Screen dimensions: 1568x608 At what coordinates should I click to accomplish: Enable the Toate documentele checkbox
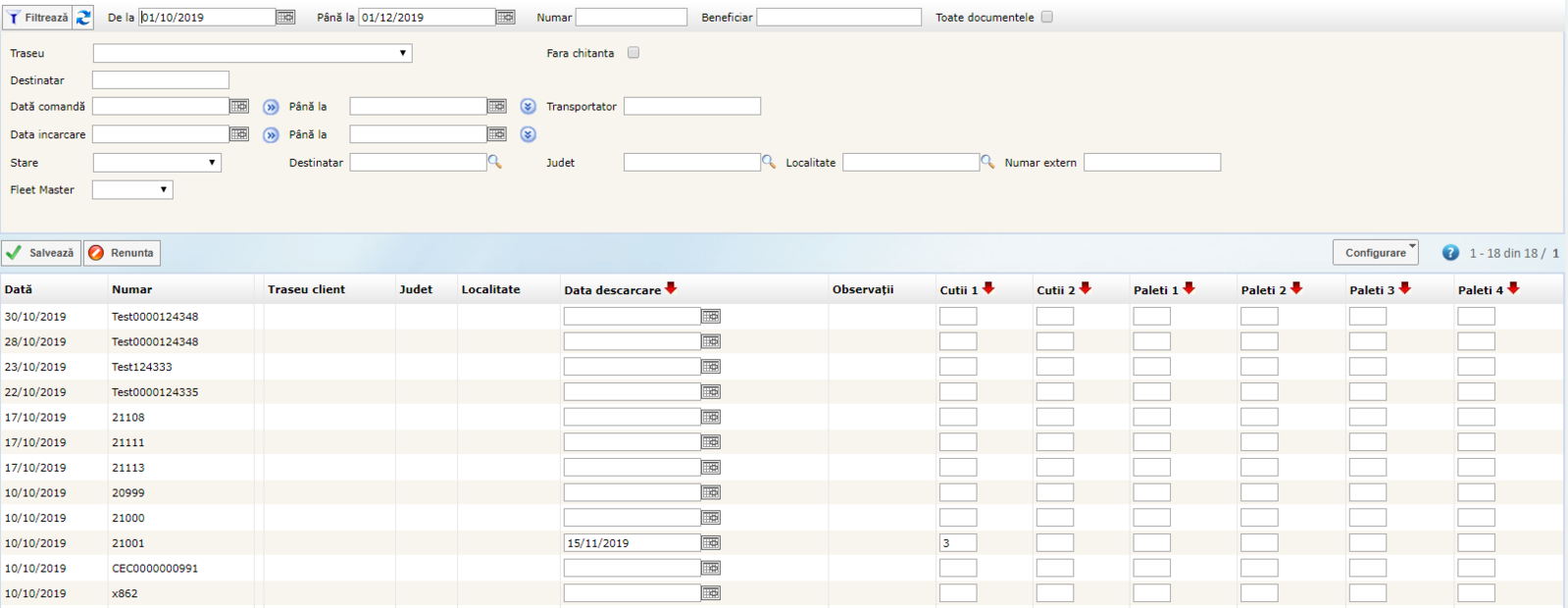click(x=1047, y=17)
